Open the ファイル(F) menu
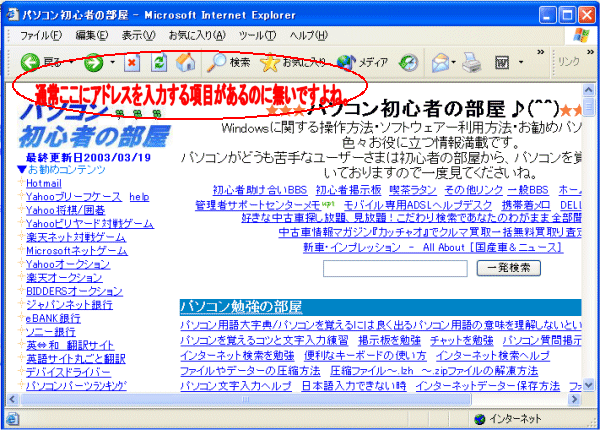Viewport: 600px width, 430px height. tap(41, 36)
